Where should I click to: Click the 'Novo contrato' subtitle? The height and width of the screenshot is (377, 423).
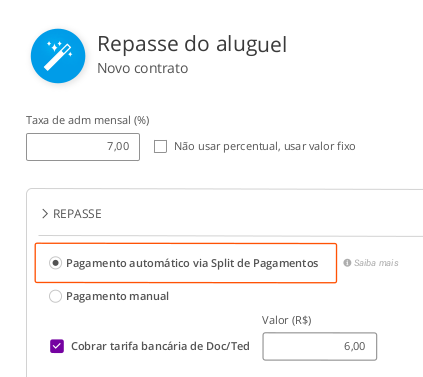coord(143,68)
